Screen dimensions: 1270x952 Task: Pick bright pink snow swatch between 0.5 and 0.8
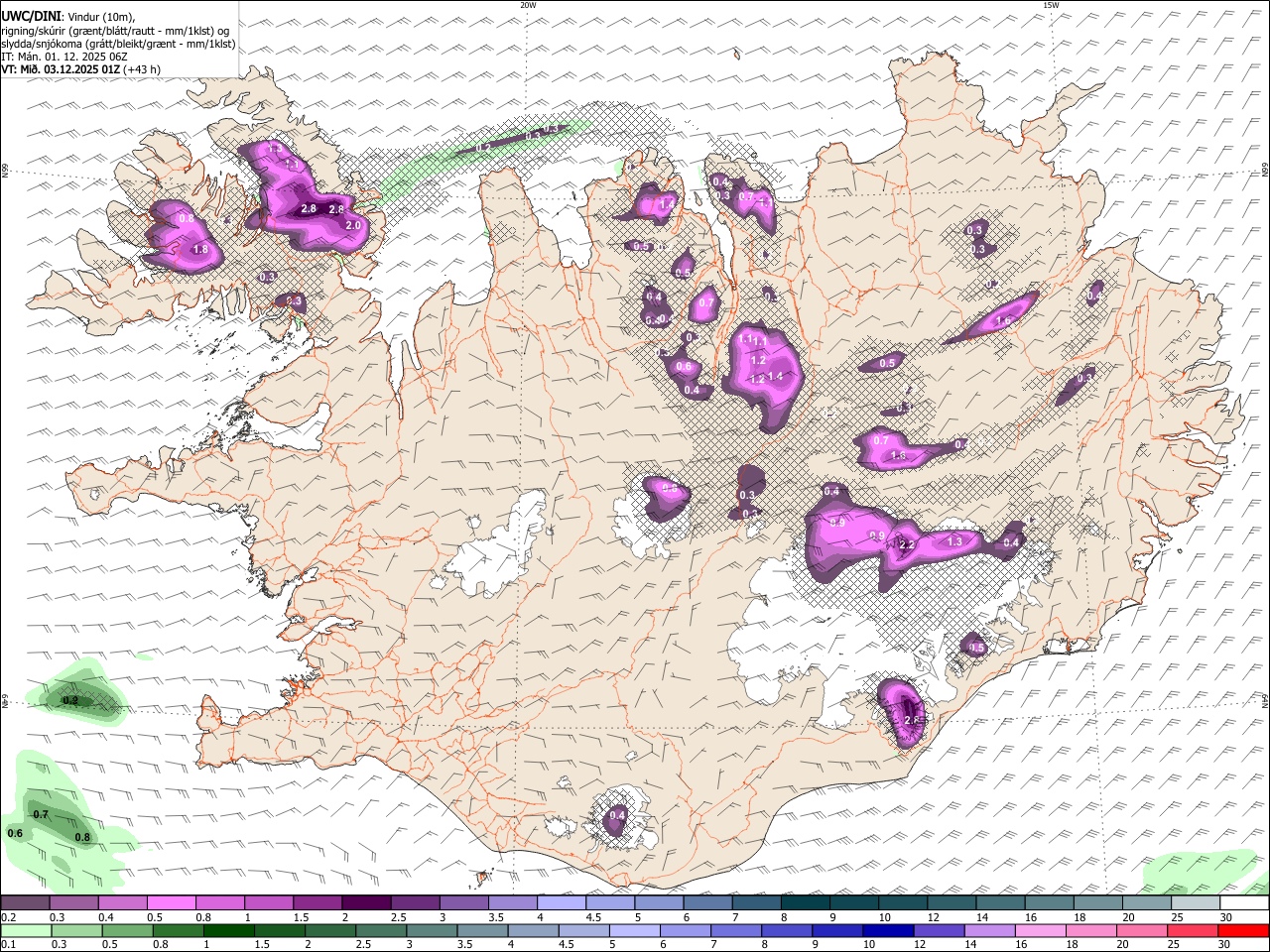tap(171, 903)
